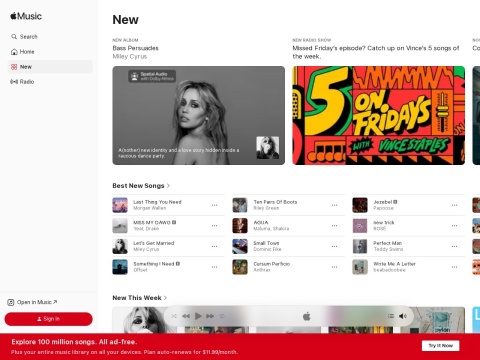This screenshot has height=360, width=480.
Task: Click the Try It Now button
Action: [440, 346]
